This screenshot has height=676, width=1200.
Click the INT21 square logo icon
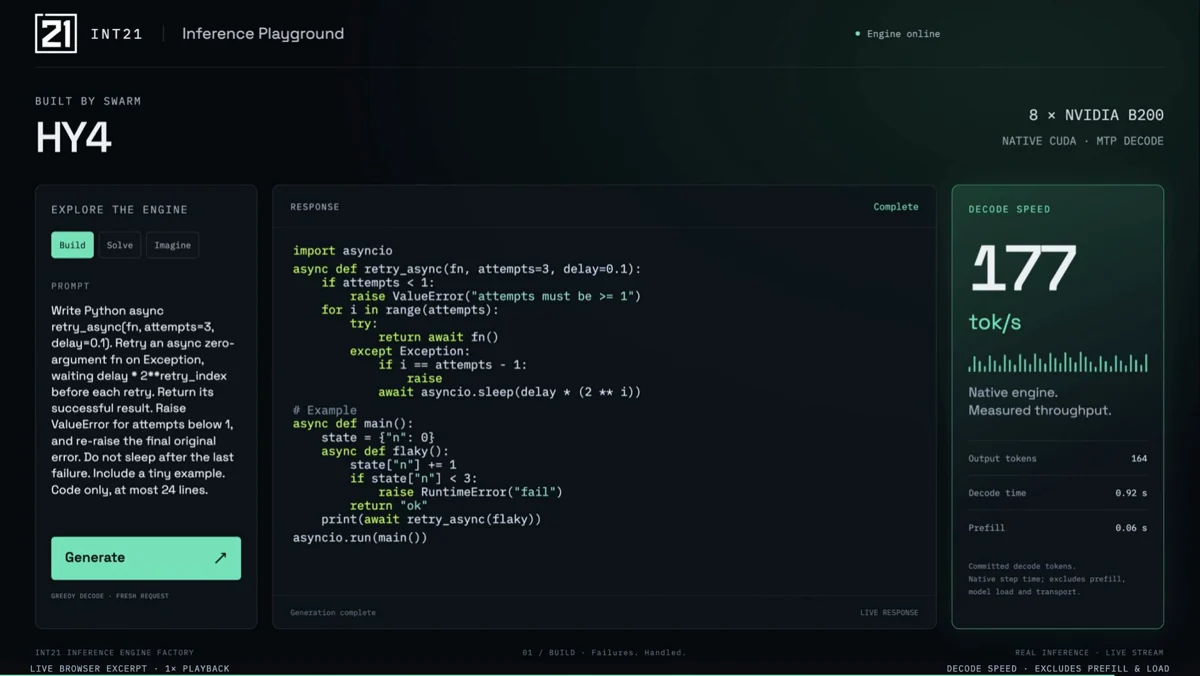click(56, 33)
